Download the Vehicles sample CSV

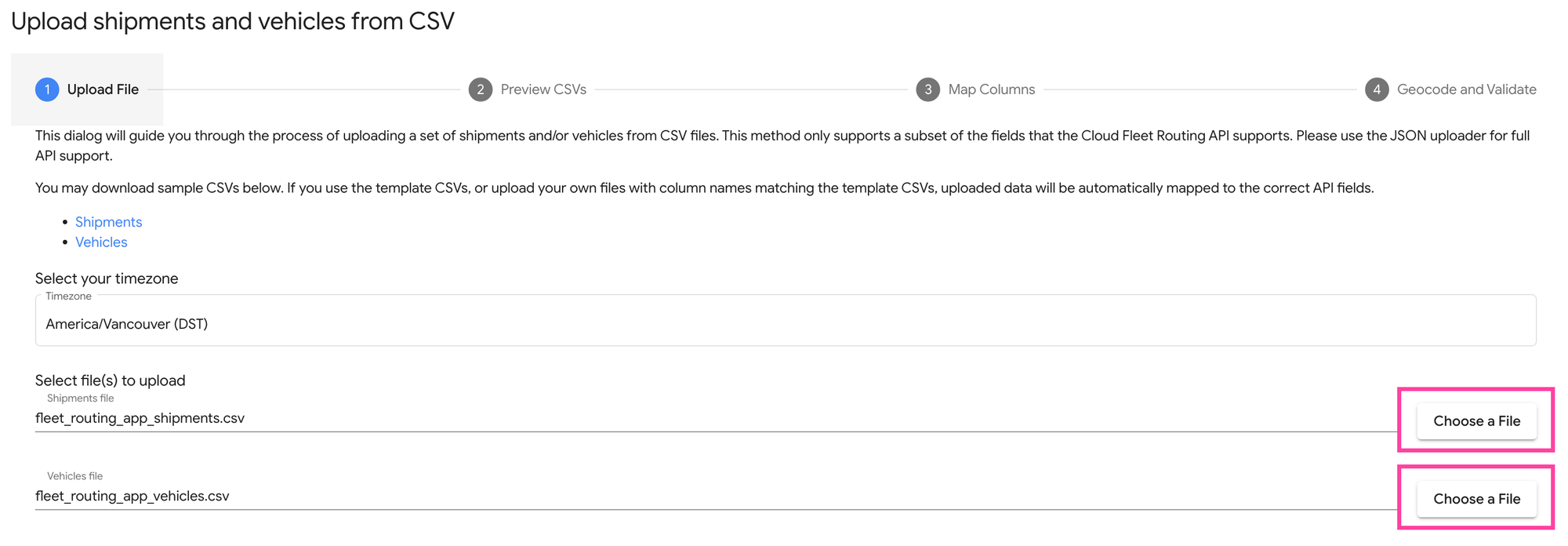(x=101, y=242)
